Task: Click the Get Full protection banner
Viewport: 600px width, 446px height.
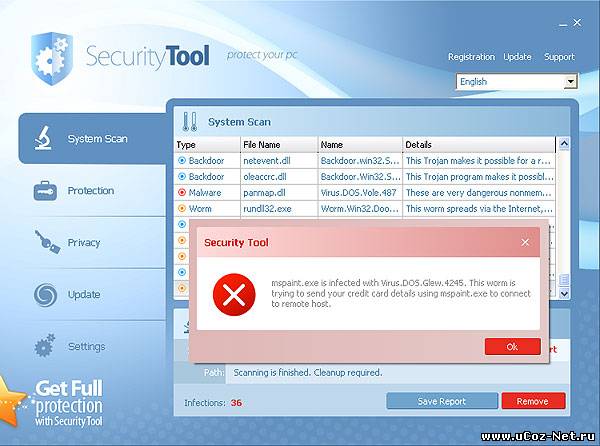Action: (x=69, y=403)
